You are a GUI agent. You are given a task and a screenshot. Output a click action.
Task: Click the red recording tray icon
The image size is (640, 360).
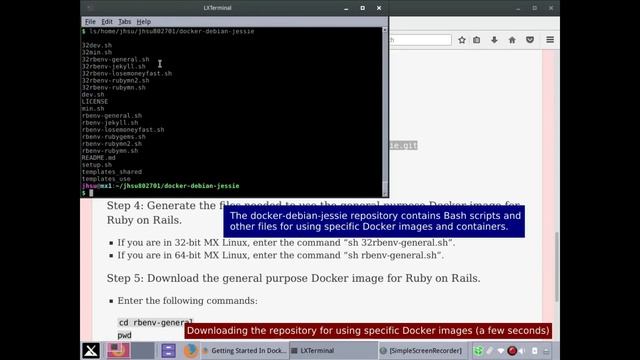(512, 350)
